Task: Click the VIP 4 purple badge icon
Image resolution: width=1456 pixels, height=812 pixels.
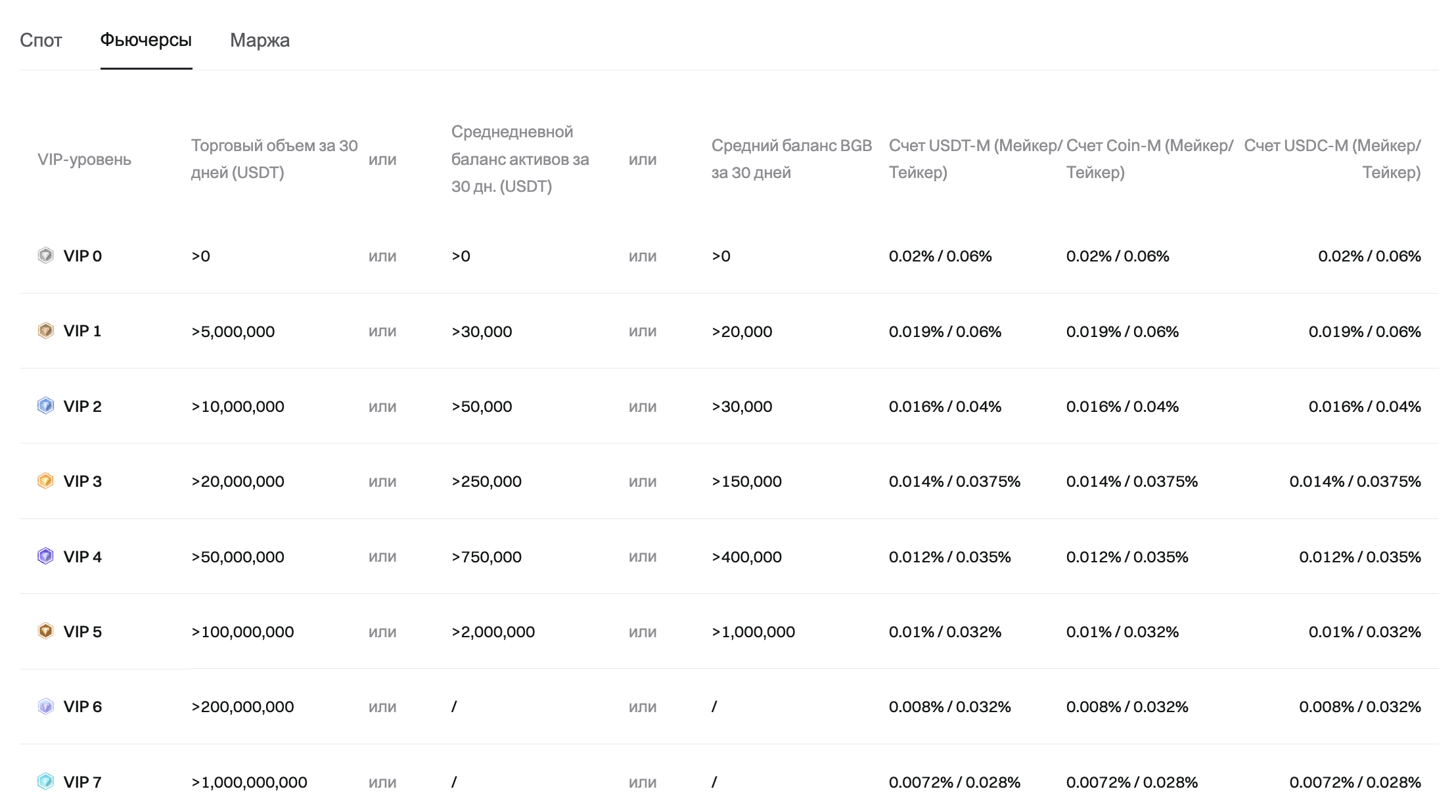Action: click(45, 556)
